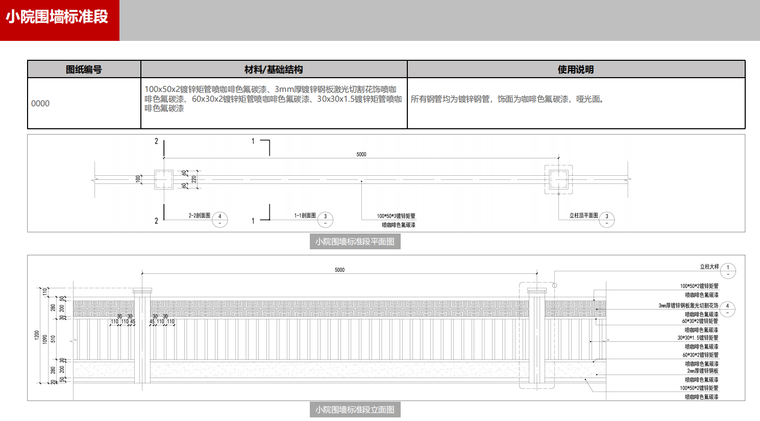
Task: Click the materials text starting '100x50x2镀锌矩管'
Action: 273,99
